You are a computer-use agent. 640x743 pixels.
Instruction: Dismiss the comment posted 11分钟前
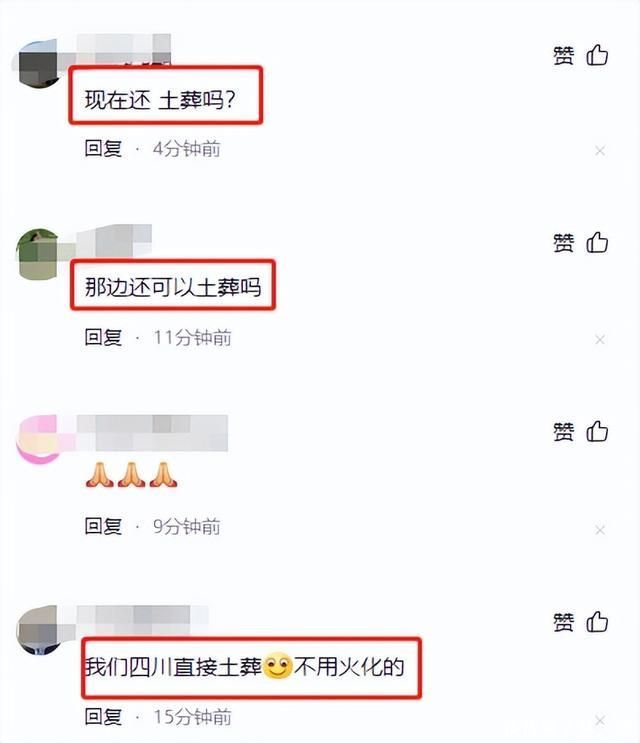600,339
